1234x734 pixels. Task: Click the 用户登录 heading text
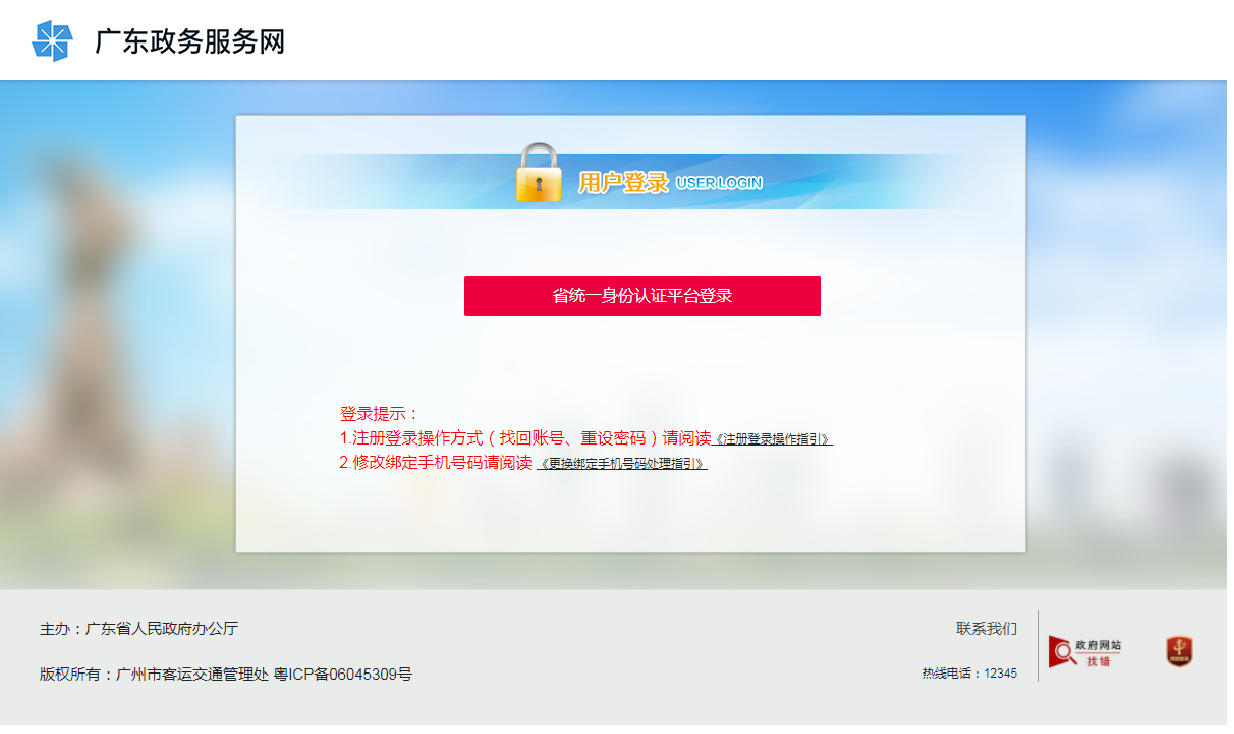(x=622, y=183)
